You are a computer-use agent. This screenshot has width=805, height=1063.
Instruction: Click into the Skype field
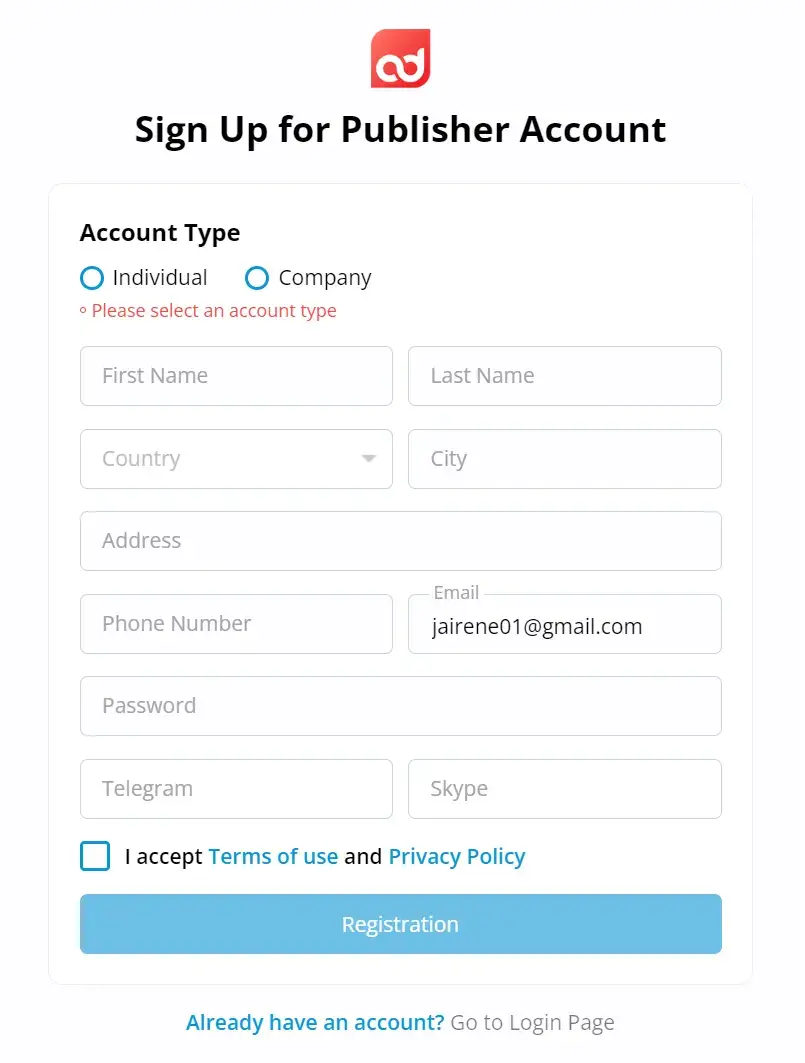[564, 789]
